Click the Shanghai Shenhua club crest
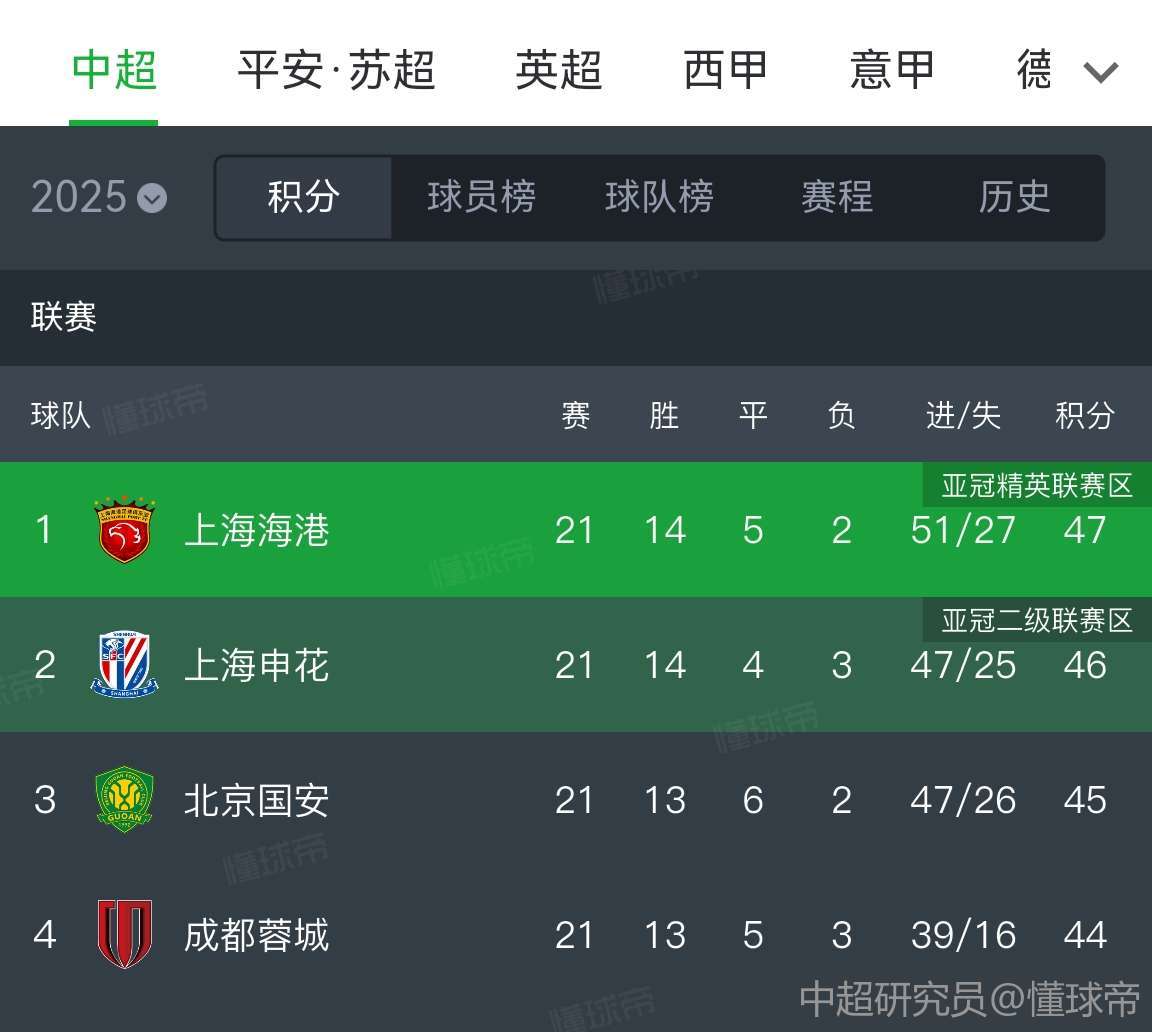The width and height of the screenshot is (1152, 1032). (124, 664)
